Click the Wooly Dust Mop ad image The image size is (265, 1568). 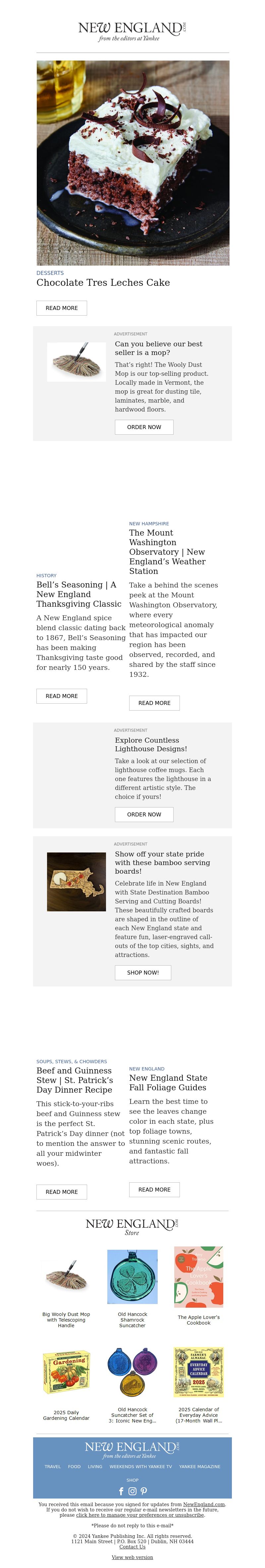[x=76, y=362]
